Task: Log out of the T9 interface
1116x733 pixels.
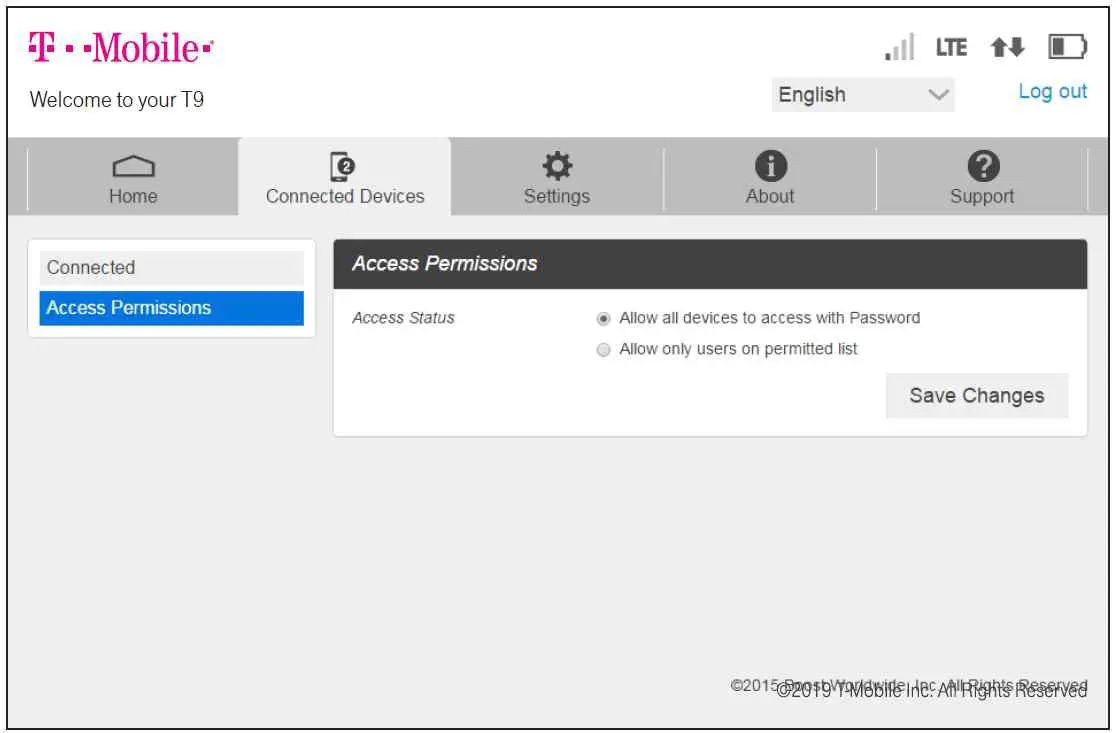Action: 1052,91
